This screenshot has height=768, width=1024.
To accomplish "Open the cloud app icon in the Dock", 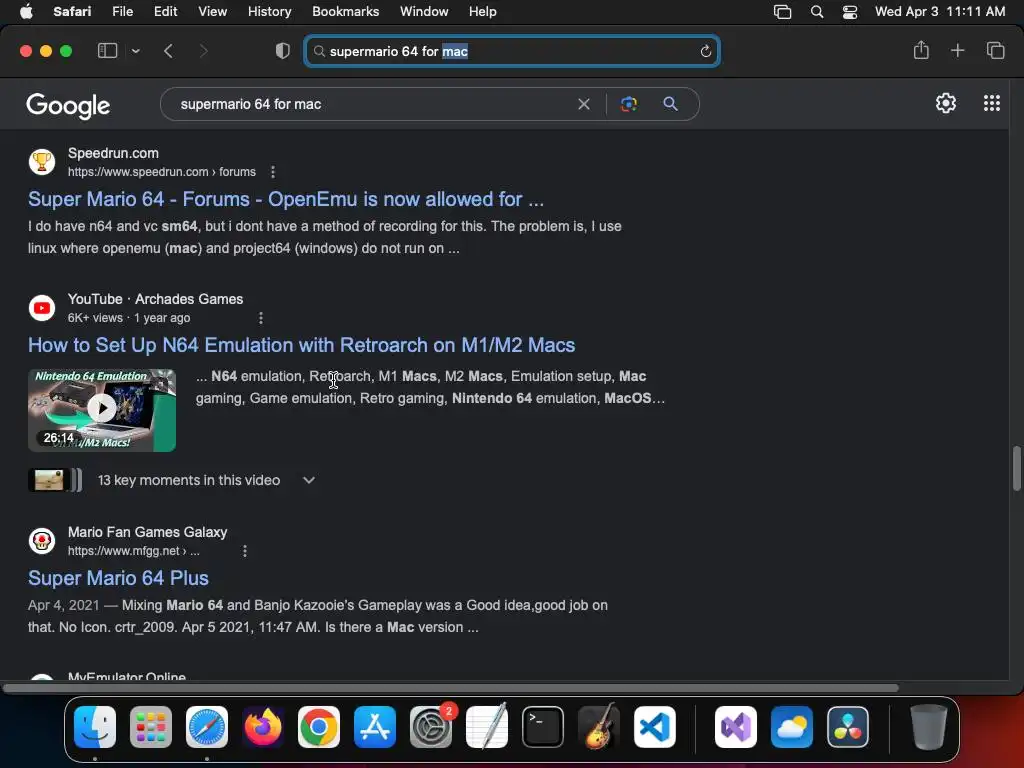I will click(792, 727).
